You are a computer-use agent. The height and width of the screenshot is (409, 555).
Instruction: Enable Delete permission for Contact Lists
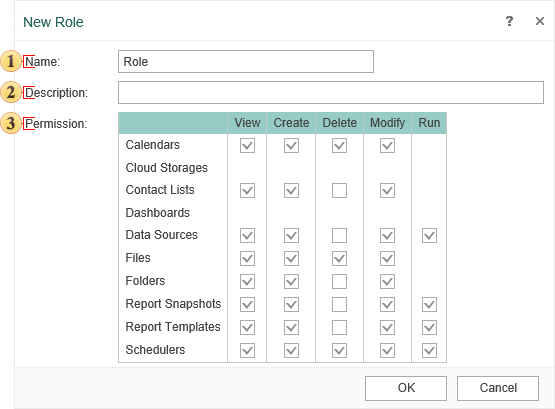(x=339, y=190)
